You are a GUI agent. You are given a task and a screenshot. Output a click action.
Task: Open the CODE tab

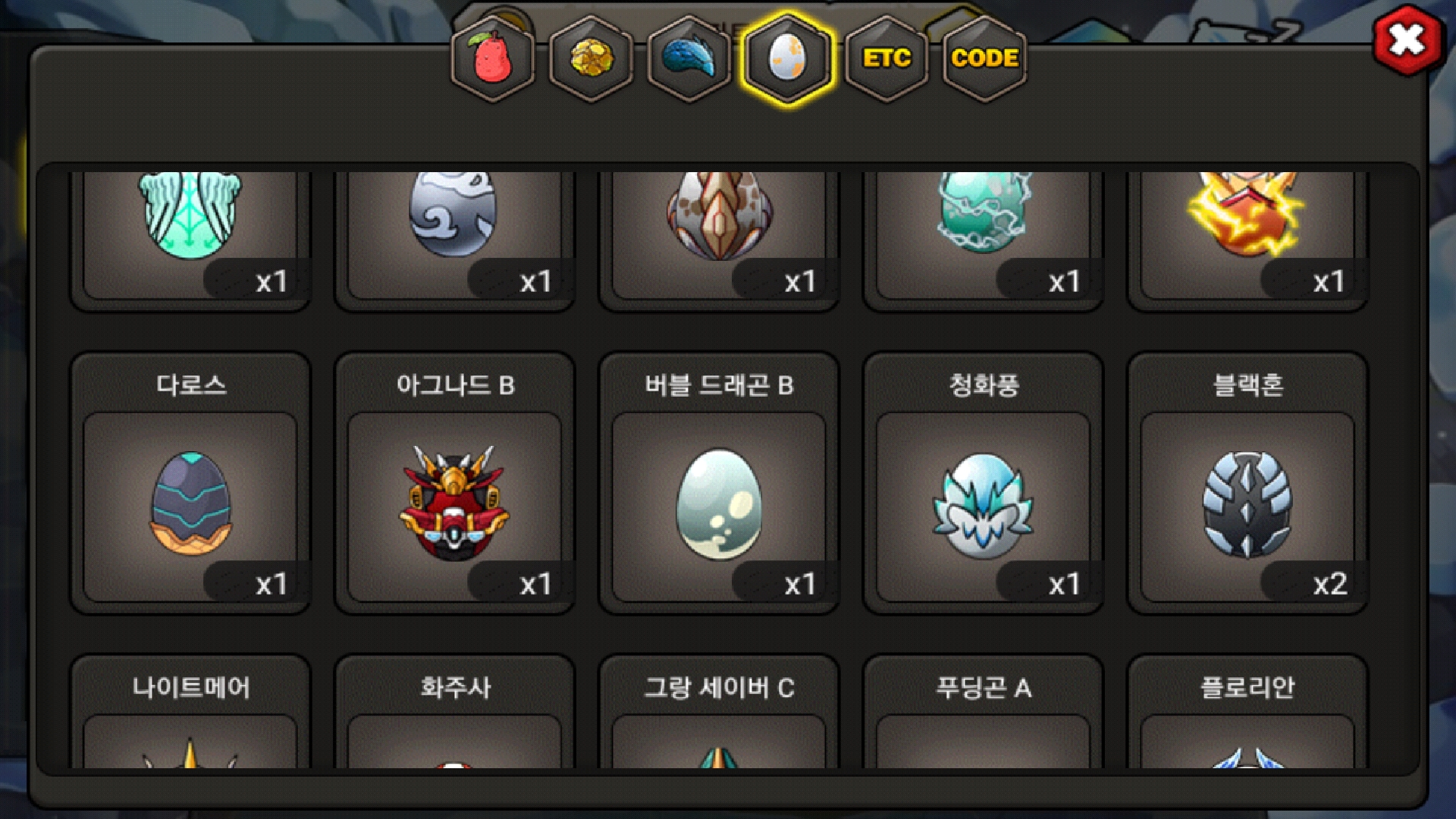(x=984, y=58)
